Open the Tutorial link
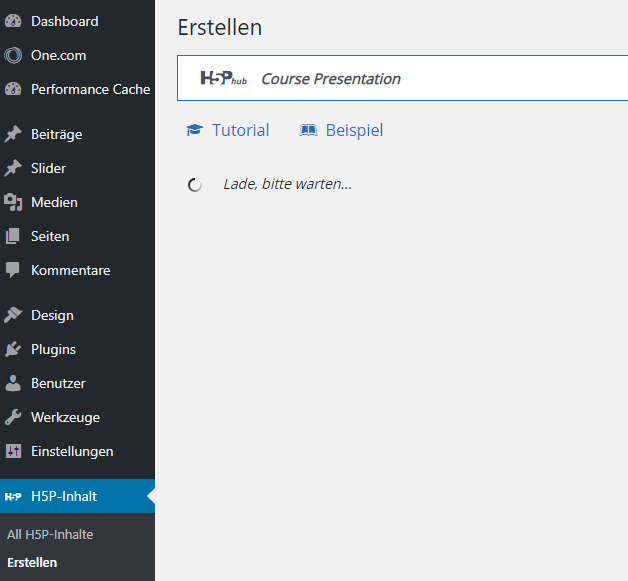This screenshot has width=628, height=581. 228,130
